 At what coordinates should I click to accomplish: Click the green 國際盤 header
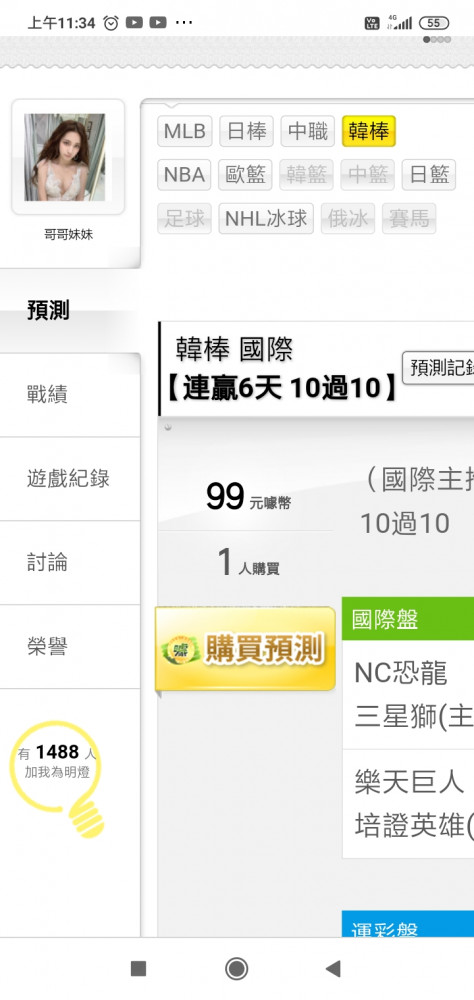coord(408,619)
